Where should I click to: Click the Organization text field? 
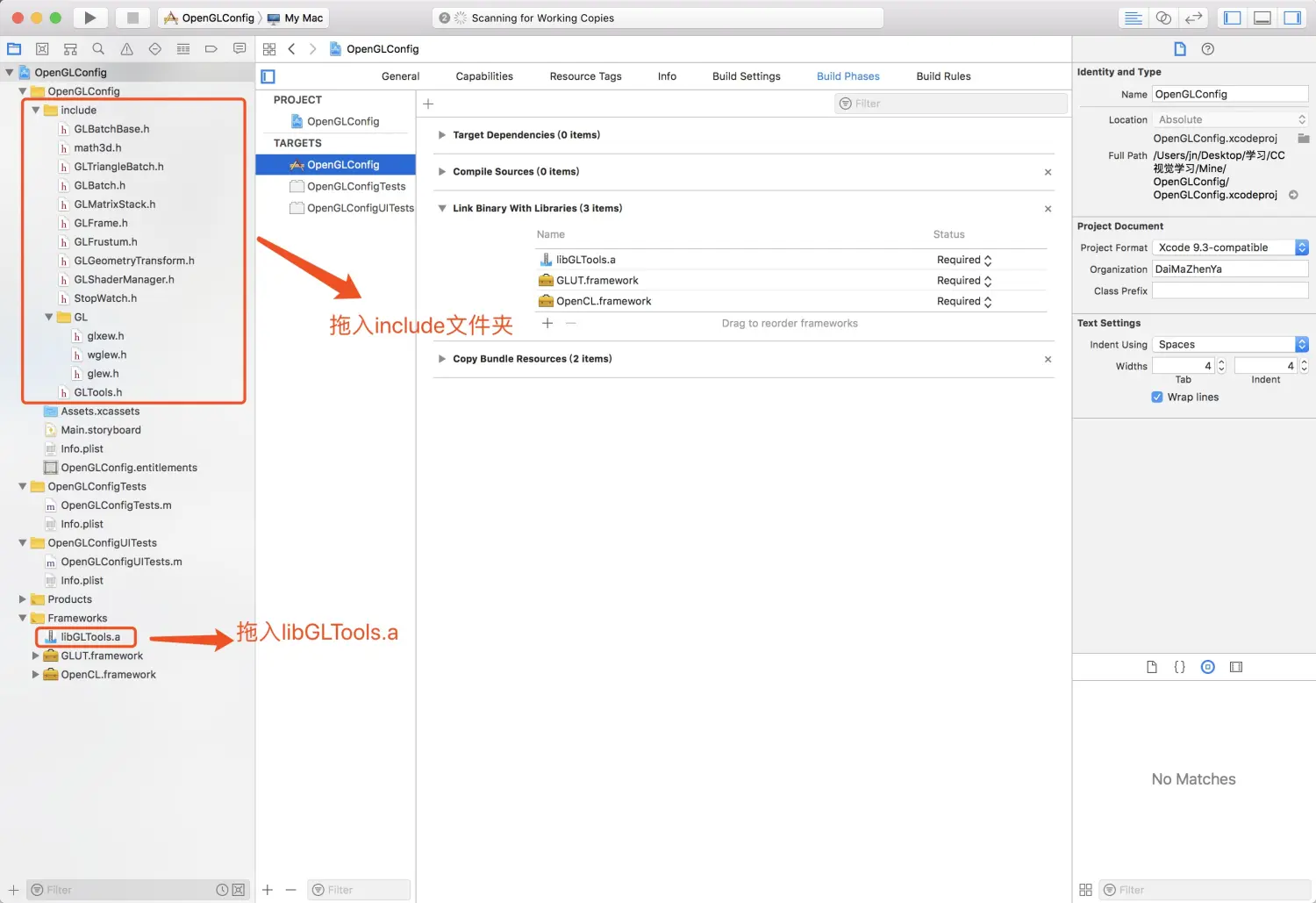click(x=1230, y=269)
